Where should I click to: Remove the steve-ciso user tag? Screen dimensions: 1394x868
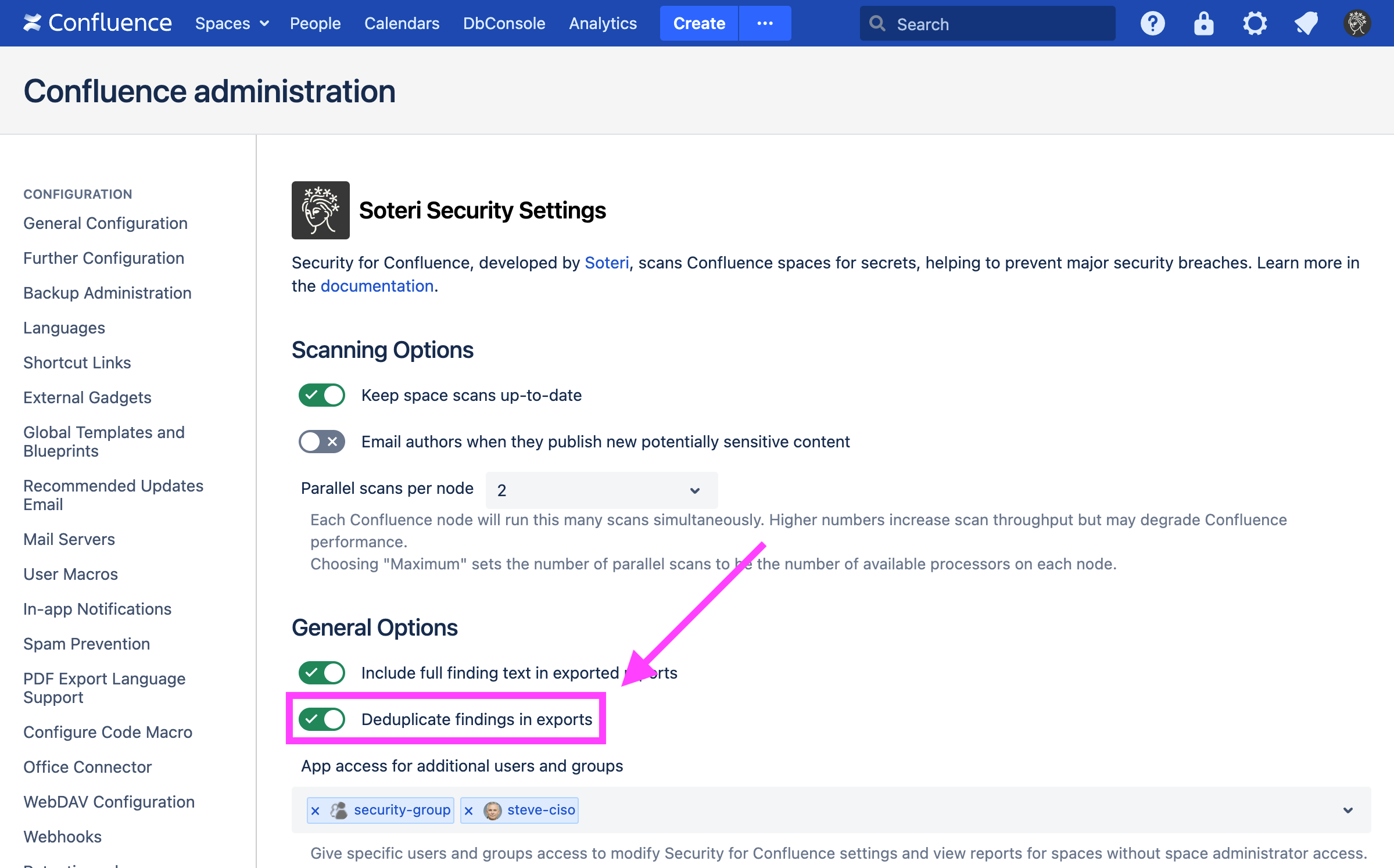[470, 810]
